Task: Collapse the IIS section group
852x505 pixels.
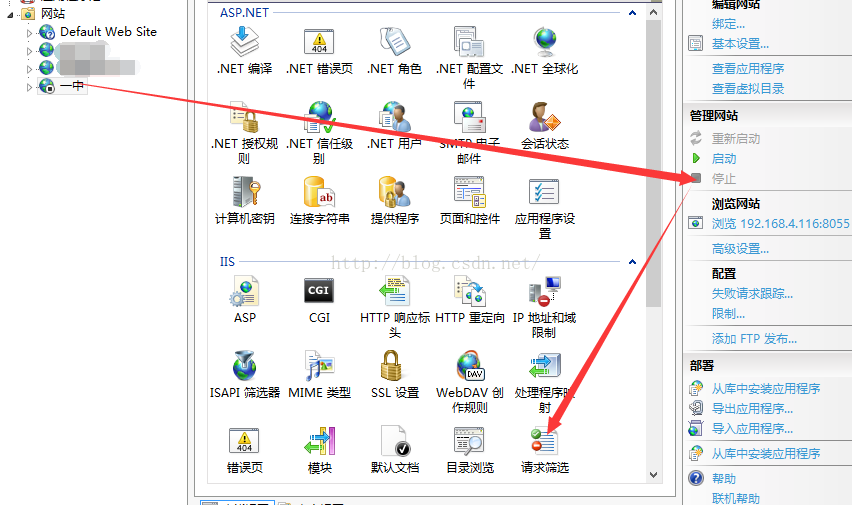Action: [632, 262]
